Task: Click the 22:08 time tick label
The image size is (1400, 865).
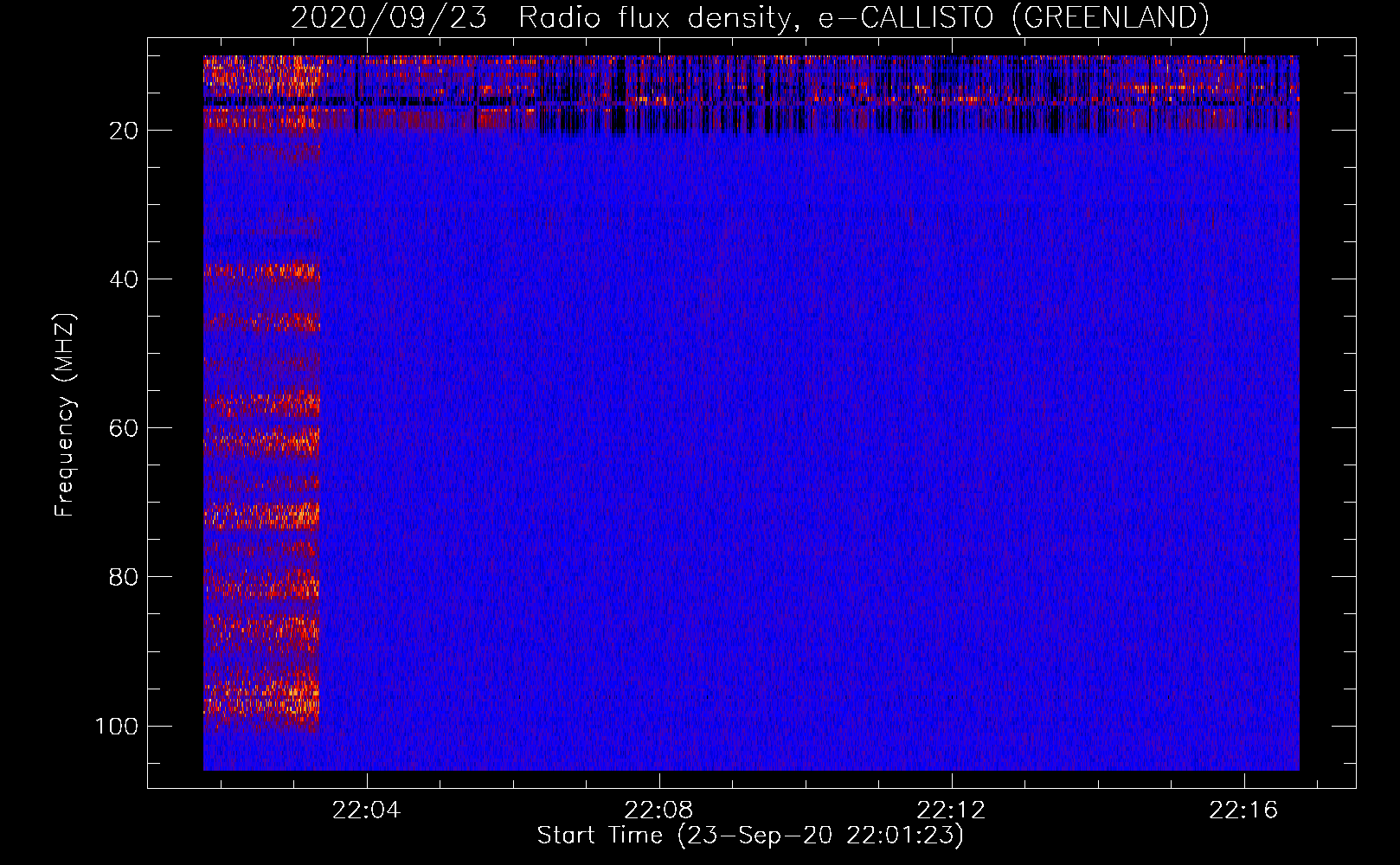Action: coord(659,811)
